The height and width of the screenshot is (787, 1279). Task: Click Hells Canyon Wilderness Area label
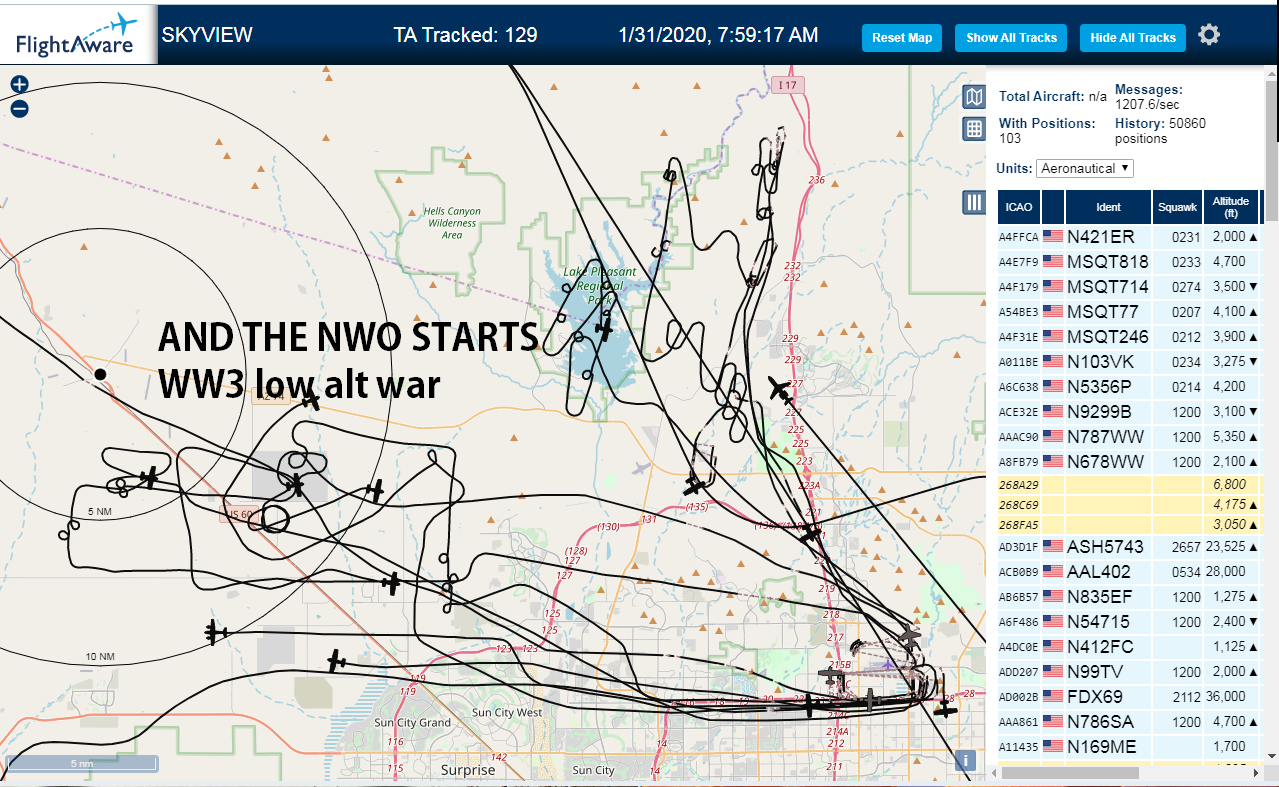click(x=452, y=223)
